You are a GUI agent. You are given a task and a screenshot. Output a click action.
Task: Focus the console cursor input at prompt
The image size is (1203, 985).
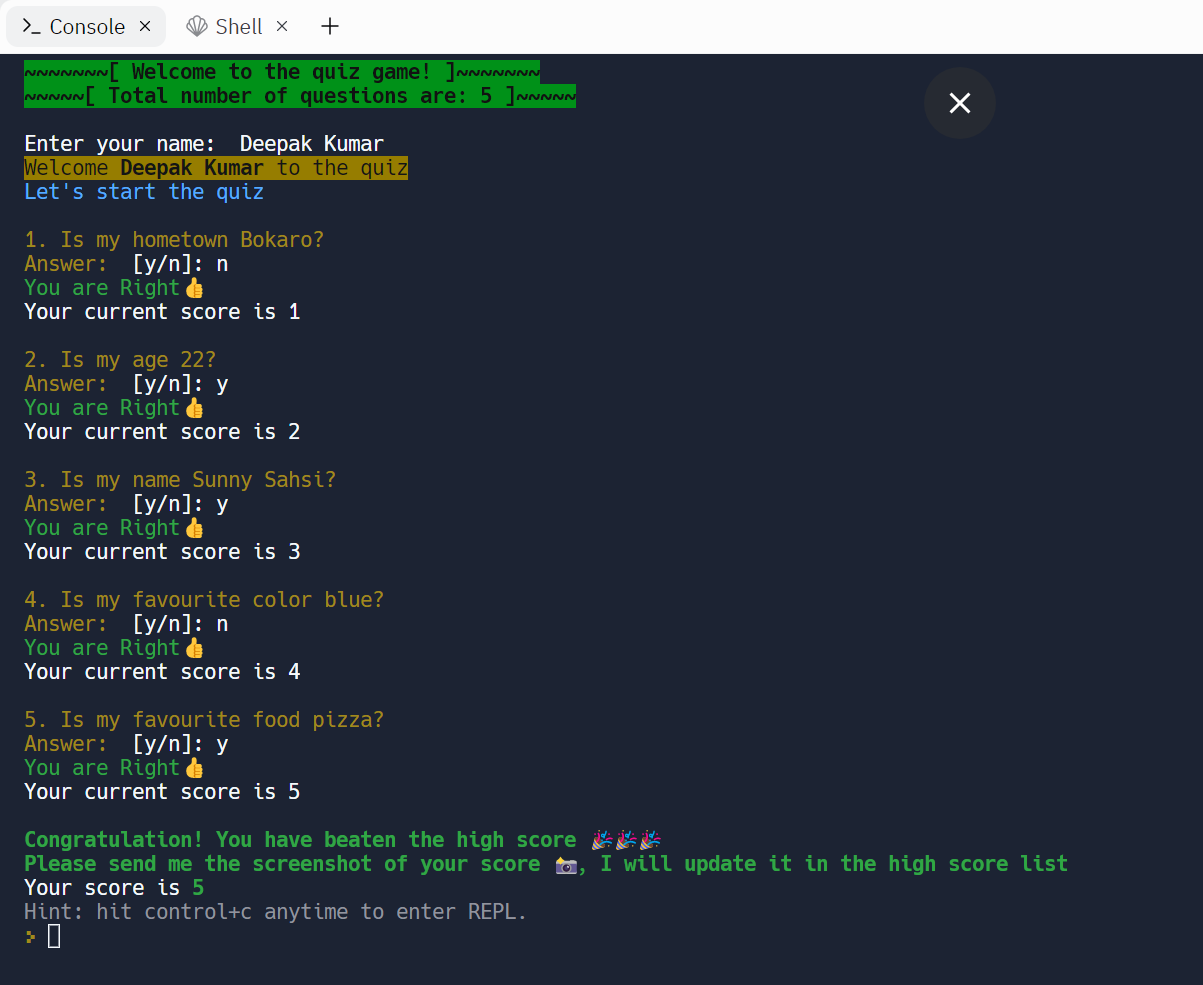point(54,936)
